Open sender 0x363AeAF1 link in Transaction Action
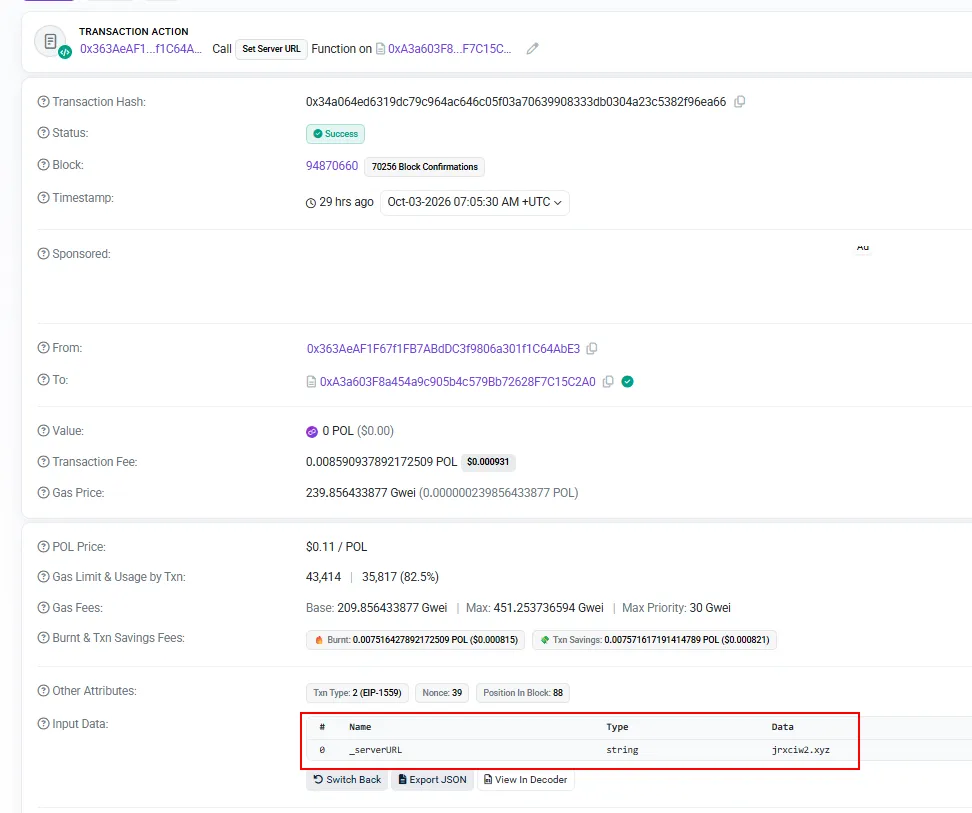This screenshot has width=972, height=813. pos(141,49)
